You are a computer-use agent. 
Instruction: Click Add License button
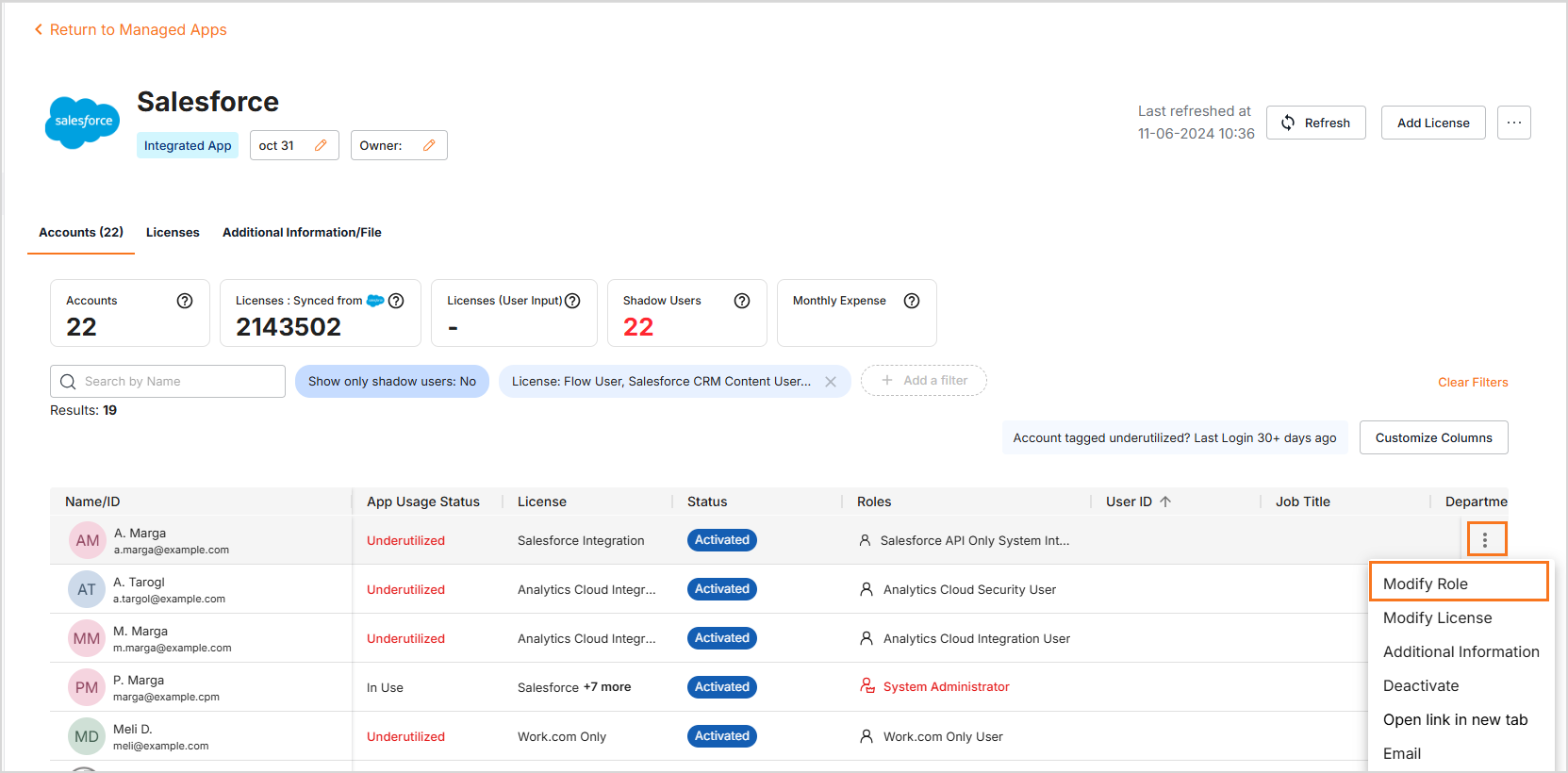click(1433, 123)
